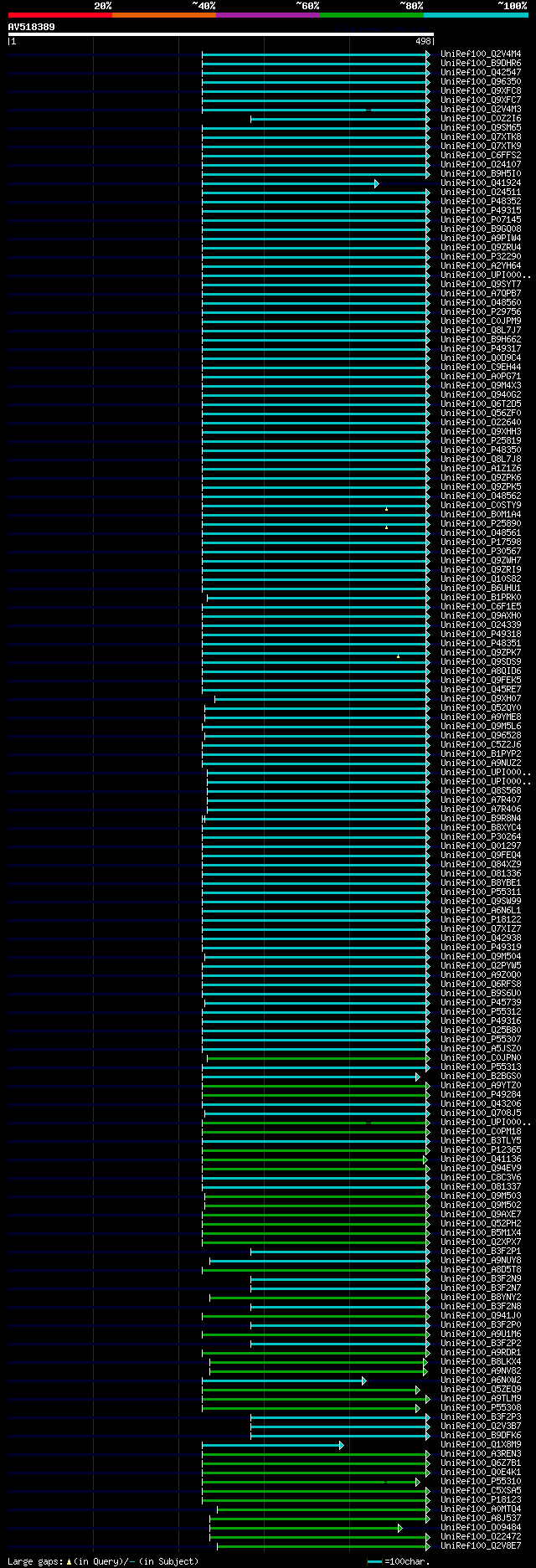Select the UniRef100_C6FFS2 label
The width and height of the screenshot is (536, 1568).
(481, 156)
